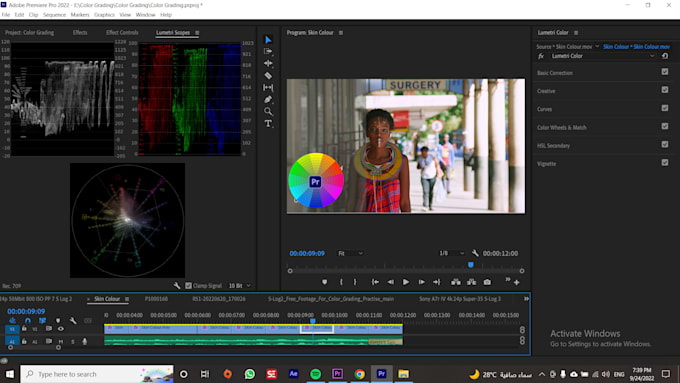The height and width of the screenshot is (383, 680).
Task: Click the Lift button
Action: click(456, 282)
